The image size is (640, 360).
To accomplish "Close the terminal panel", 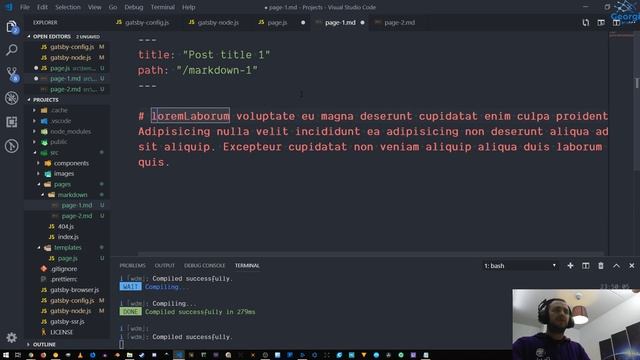I will tap(631, 266).
